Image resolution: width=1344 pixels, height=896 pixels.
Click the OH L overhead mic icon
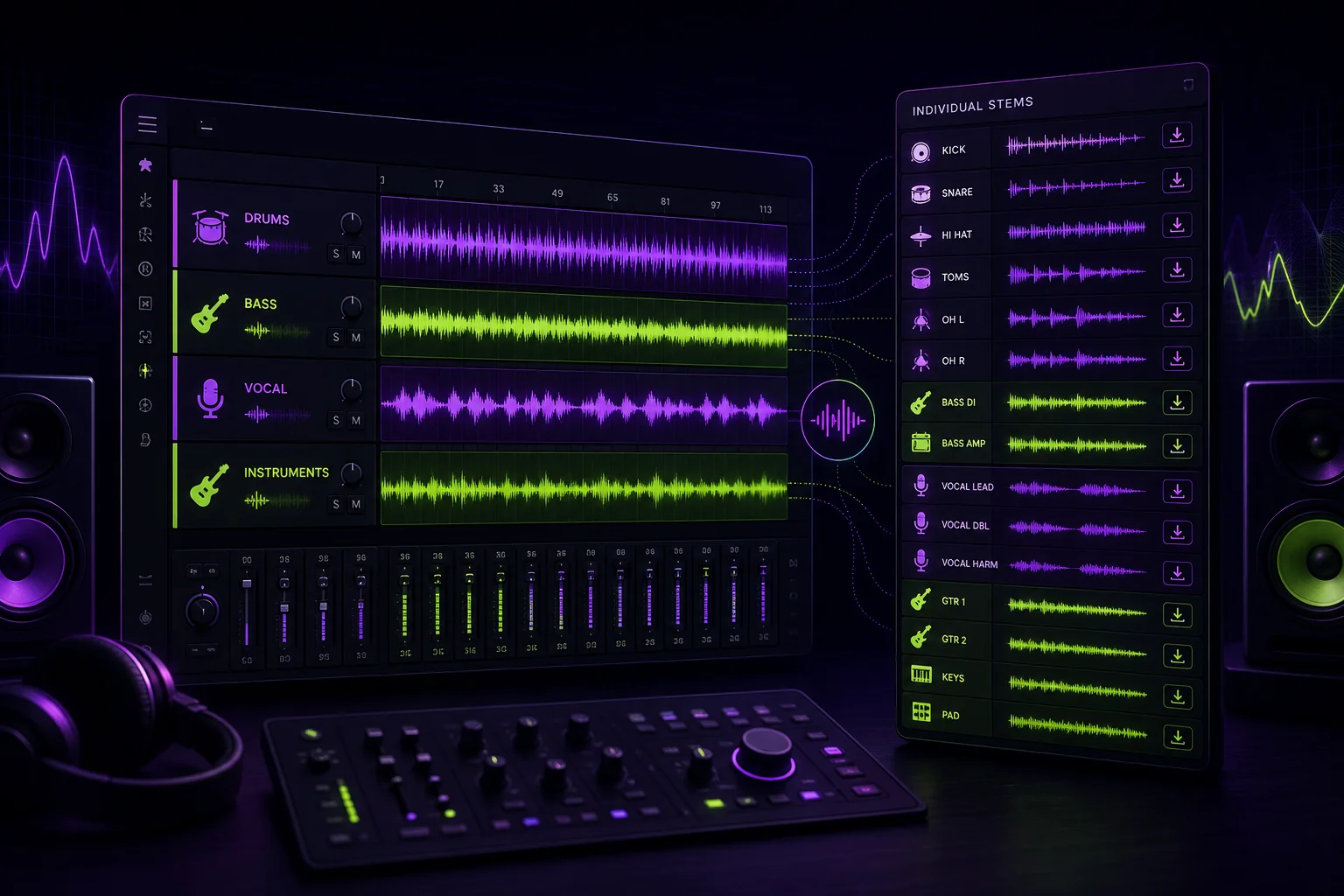[x=920, y=319]
